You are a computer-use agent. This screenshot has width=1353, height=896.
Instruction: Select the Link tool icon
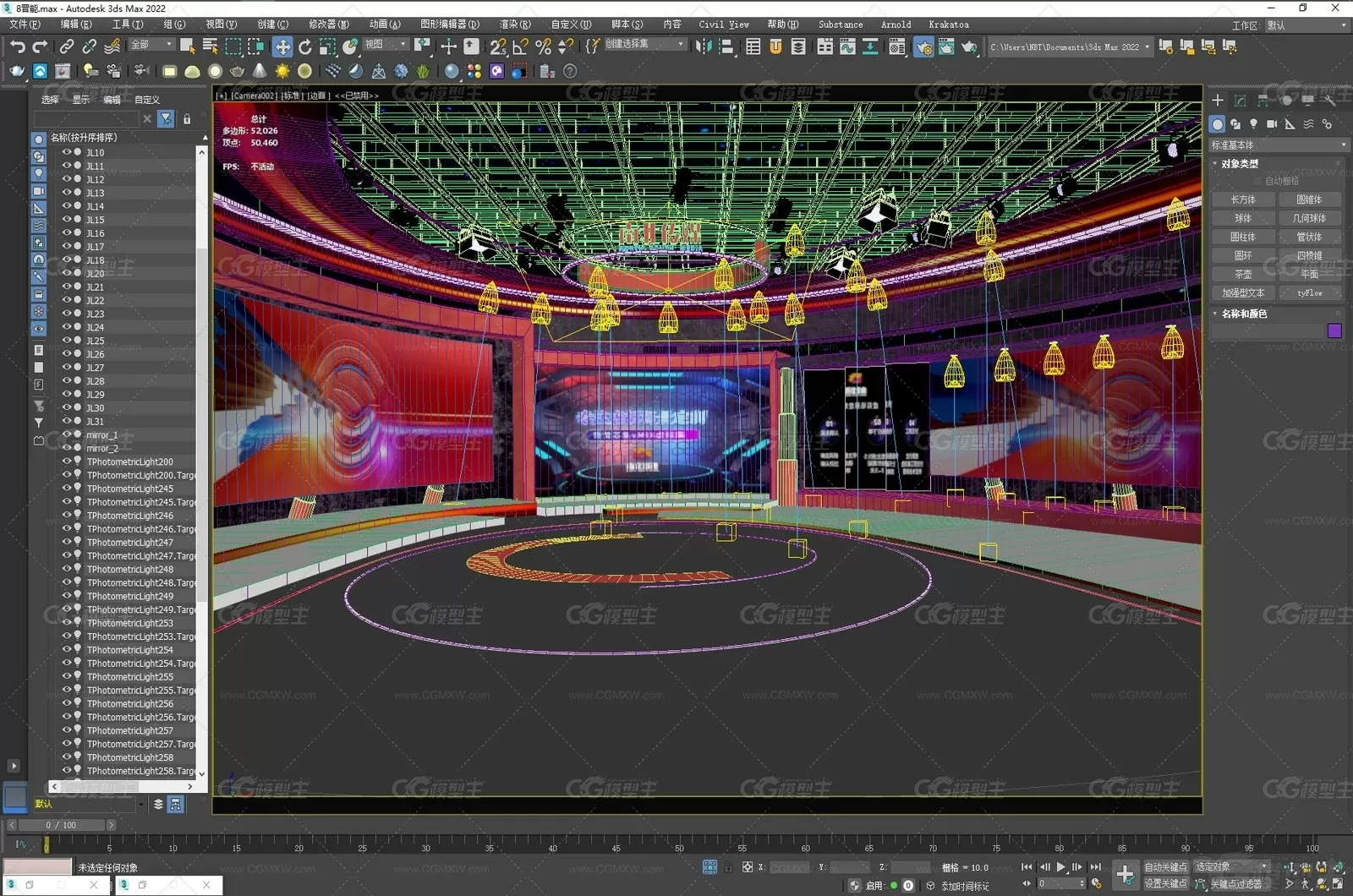click(x=67, y=46)
